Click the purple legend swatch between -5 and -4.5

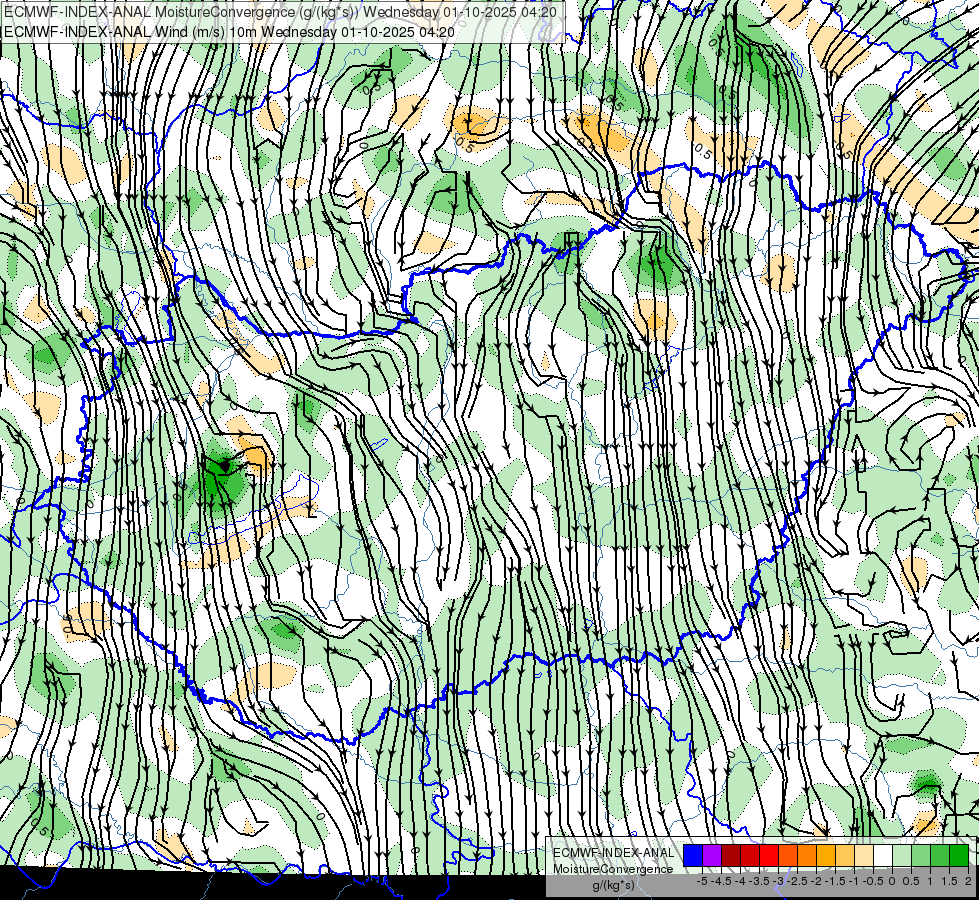click(712, 856)
